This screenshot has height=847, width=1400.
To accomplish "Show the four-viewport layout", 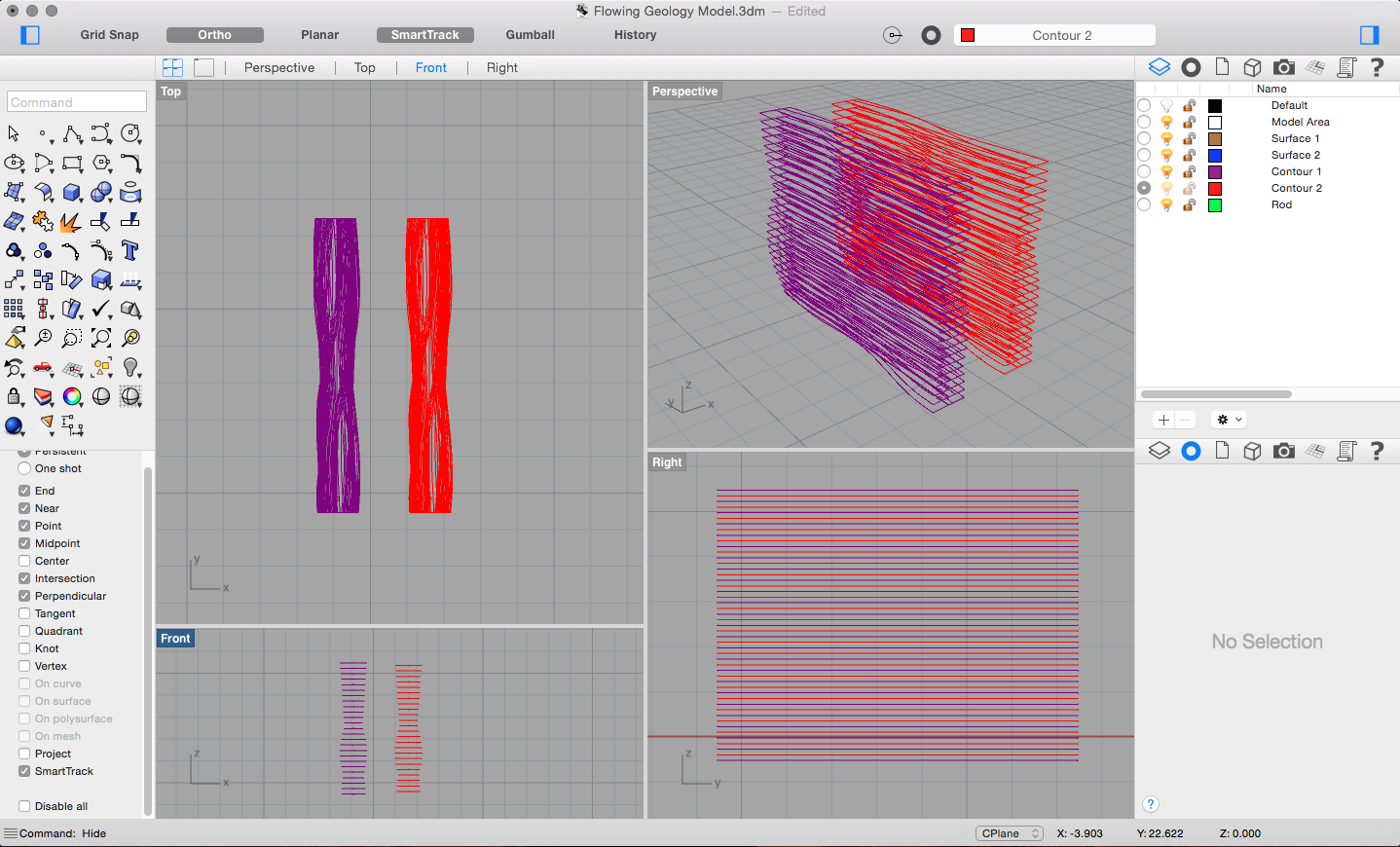I will click(173, 67).
